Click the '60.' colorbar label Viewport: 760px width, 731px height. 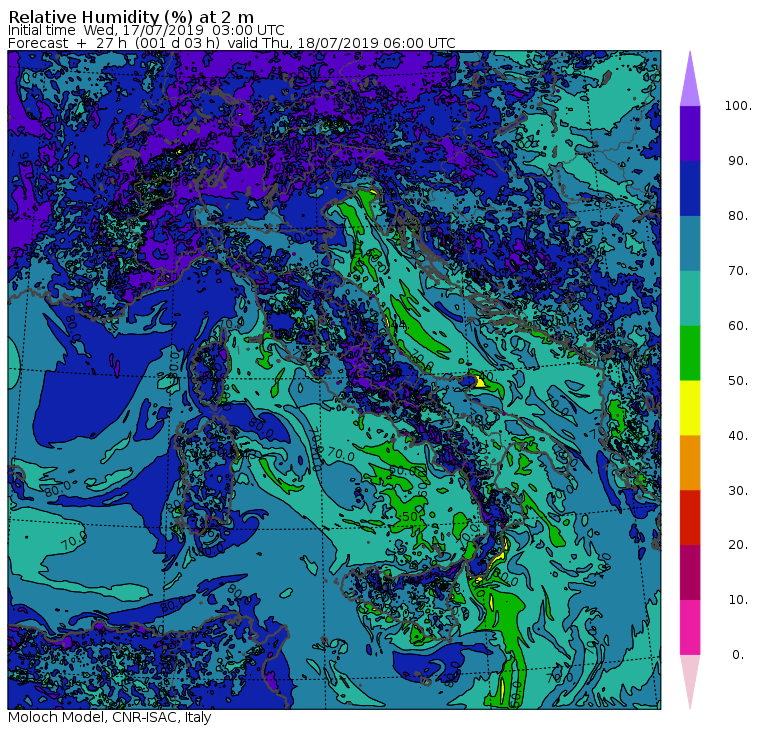pos(738,325)
